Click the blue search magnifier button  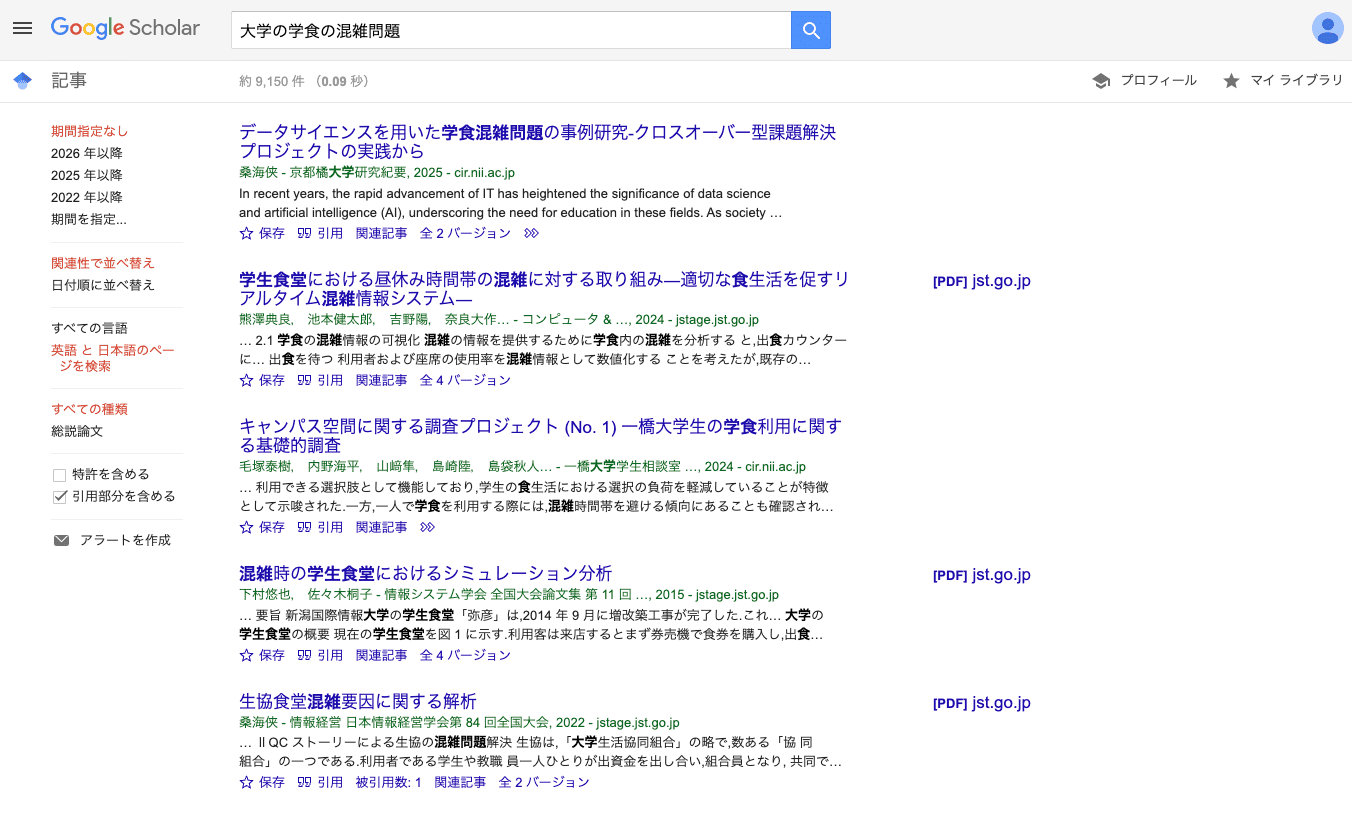[x=811, y=31]
